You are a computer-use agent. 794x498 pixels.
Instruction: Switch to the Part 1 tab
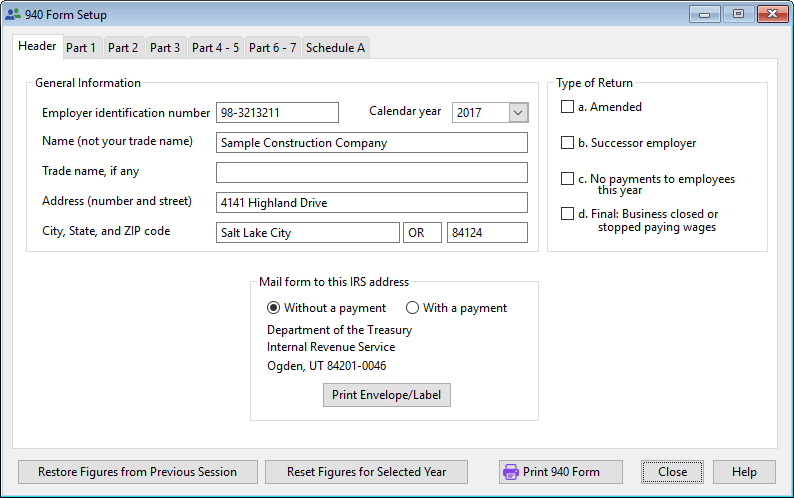tap(81, 48)
